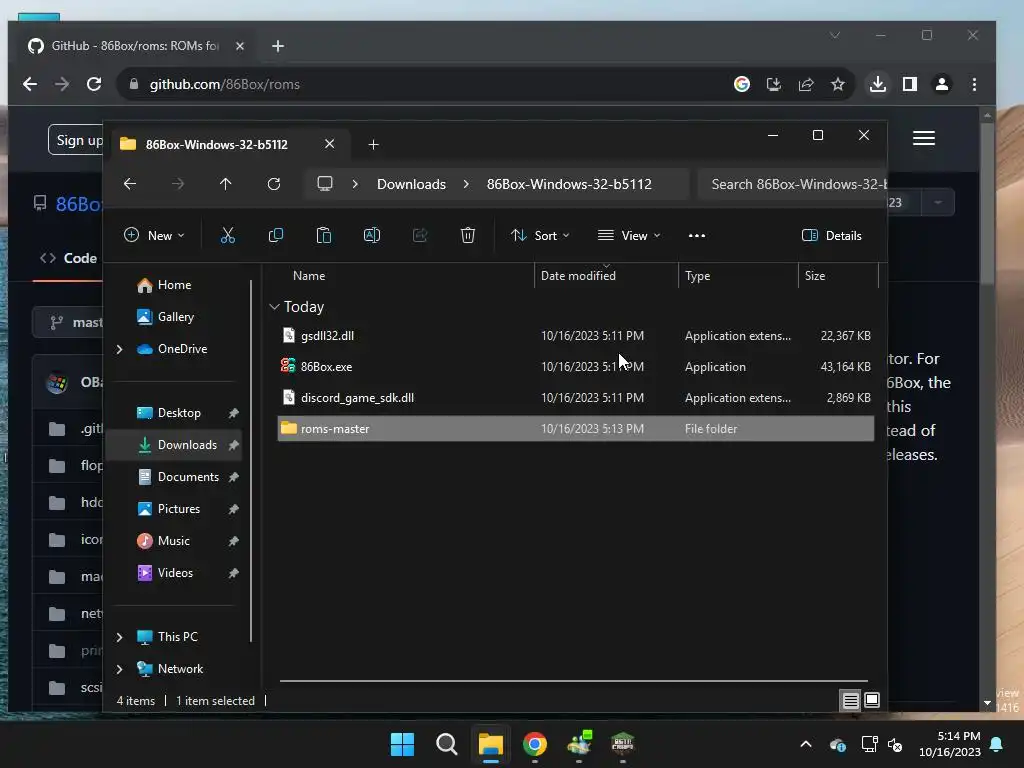Open the New dropdown in Explorer
The height and width of the screenshot is (768, 1024).
point(154,236)
